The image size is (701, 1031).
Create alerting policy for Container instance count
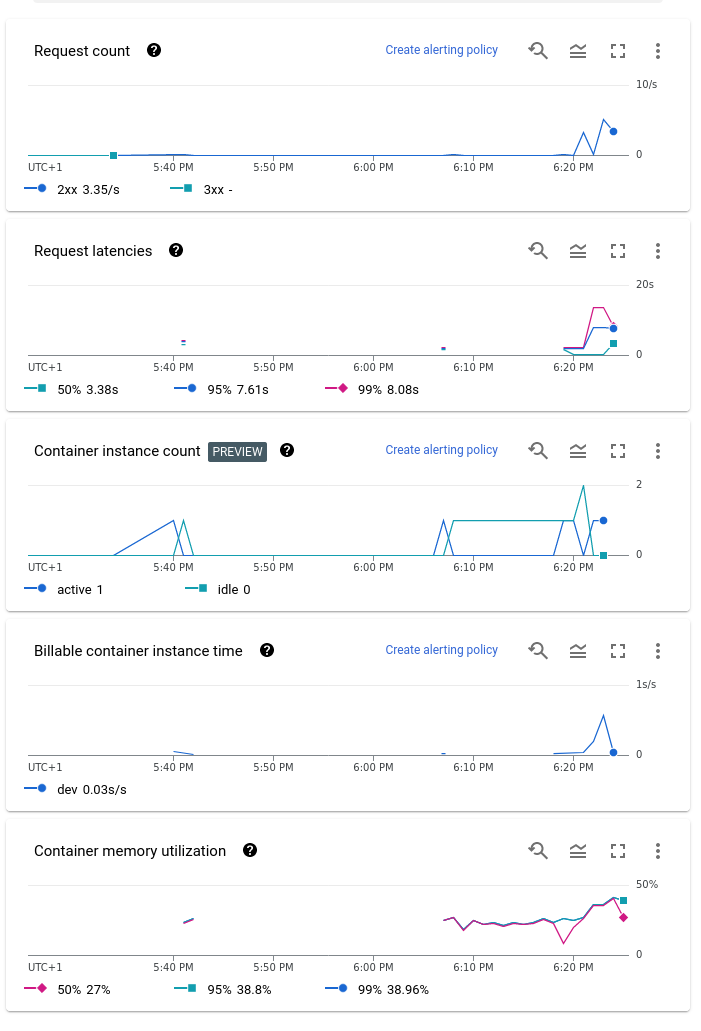(441, 450)
